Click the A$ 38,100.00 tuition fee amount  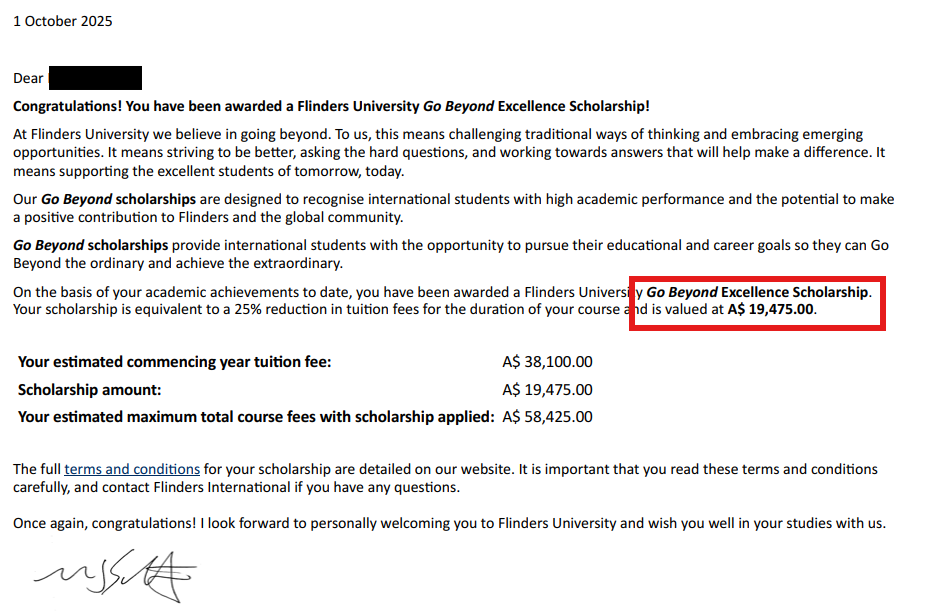click(547, 362)
